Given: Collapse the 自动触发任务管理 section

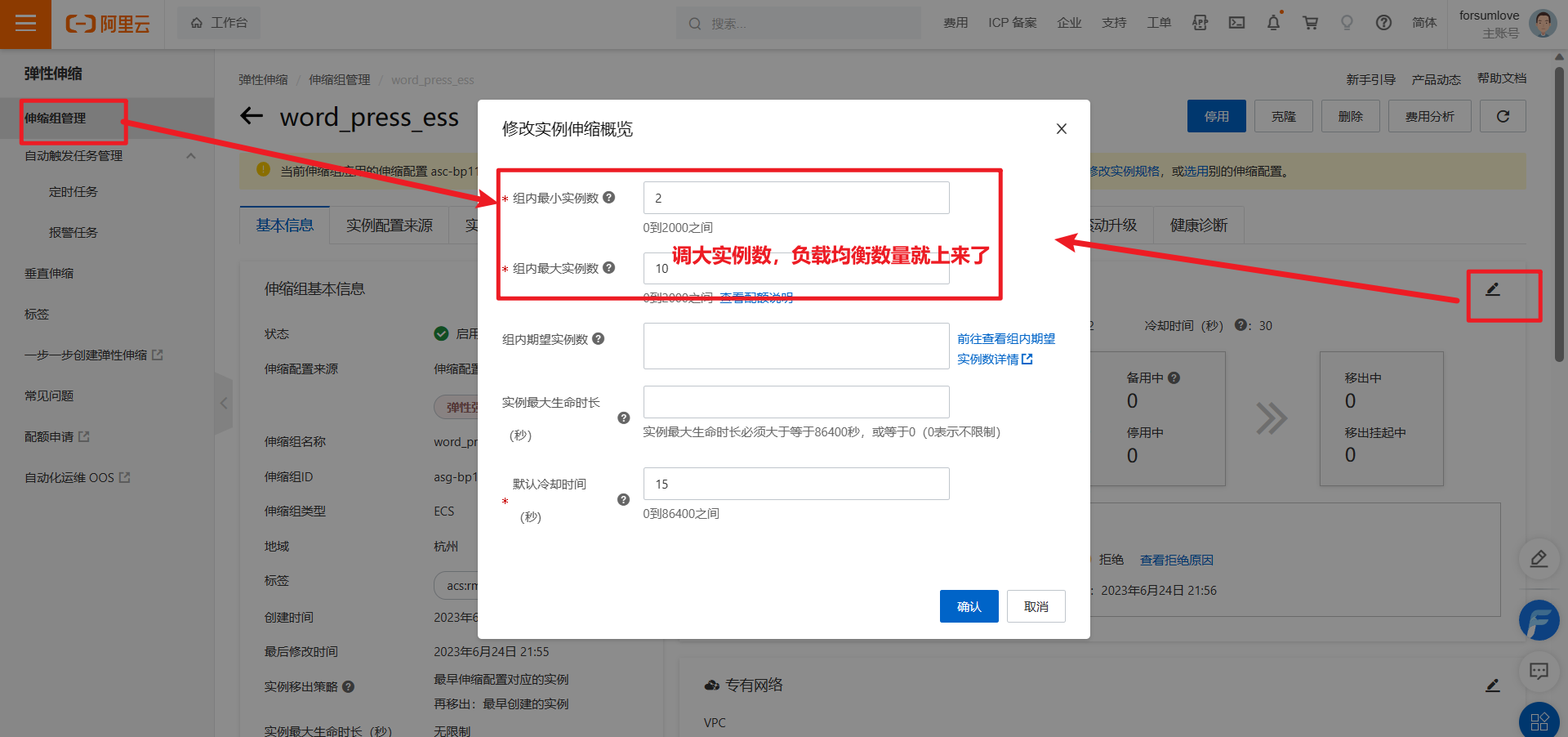Looking at the screenshot, I should coord(190,155).
